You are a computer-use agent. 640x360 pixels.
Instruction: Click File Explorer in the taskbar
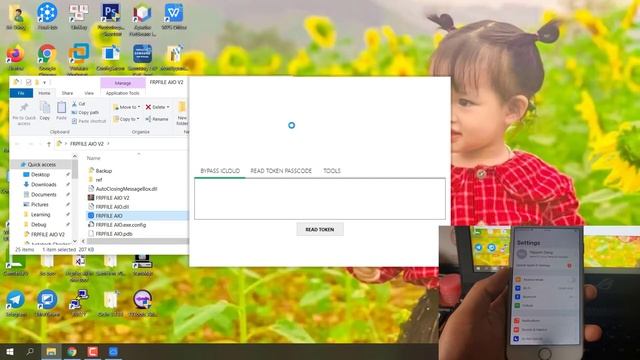[51, 351]
